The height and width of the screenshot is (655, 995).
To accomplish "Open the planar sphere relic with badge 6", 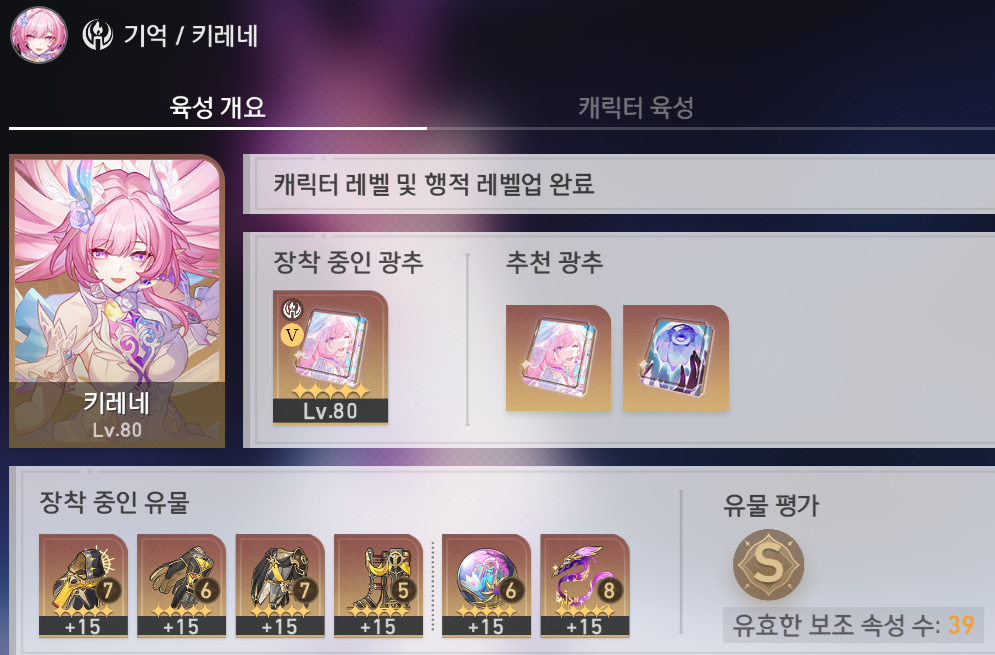I will coord(486,585).
